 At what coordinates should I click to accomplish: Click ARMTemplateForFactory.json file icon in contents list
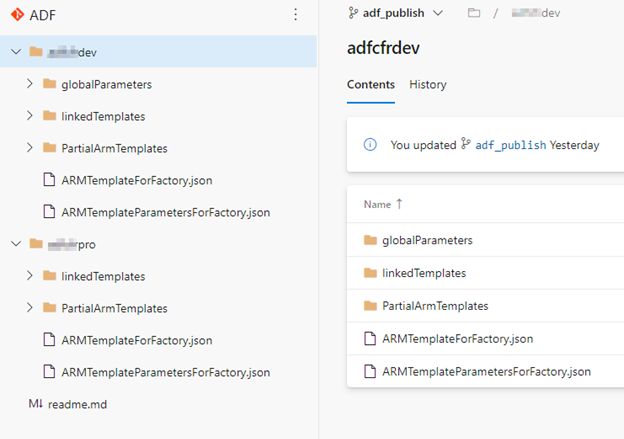[x=370, y=339]
